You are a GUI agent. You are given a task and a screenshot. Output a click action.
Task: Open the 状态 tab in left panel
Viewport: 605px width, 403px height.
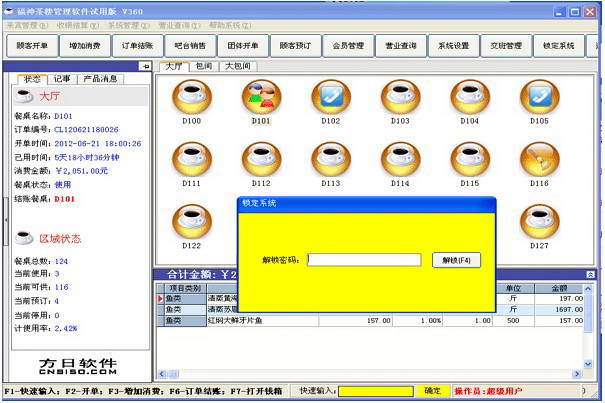point(32,79)
